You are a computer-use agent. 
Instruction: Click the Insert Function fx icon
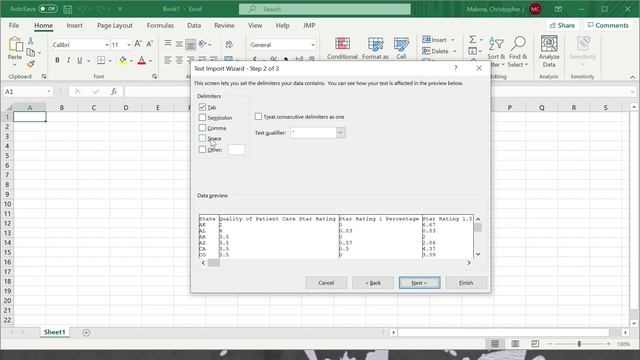click(x=114, y=91)
